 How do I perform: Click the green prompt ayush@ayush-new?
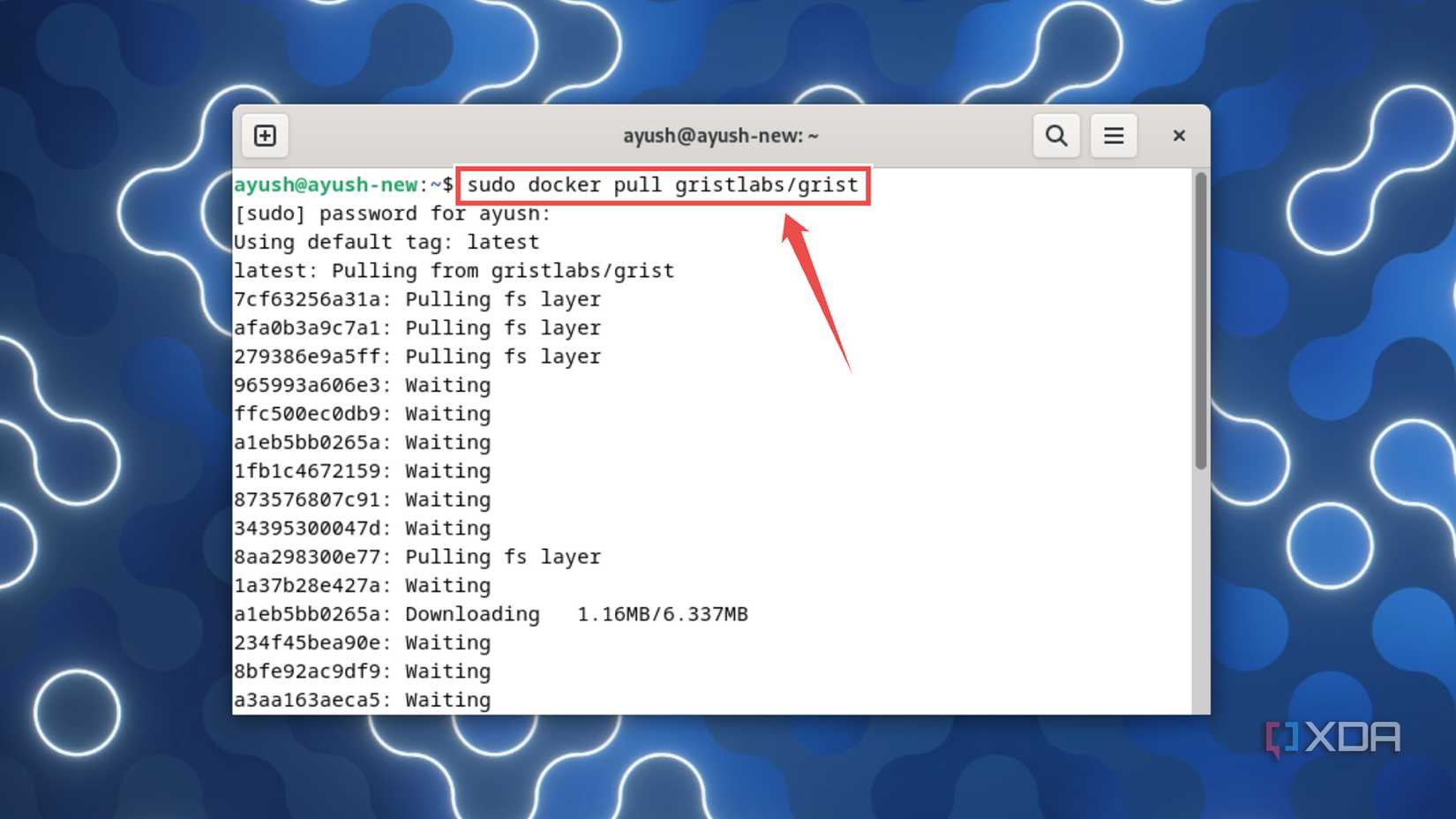click(326, 184)
